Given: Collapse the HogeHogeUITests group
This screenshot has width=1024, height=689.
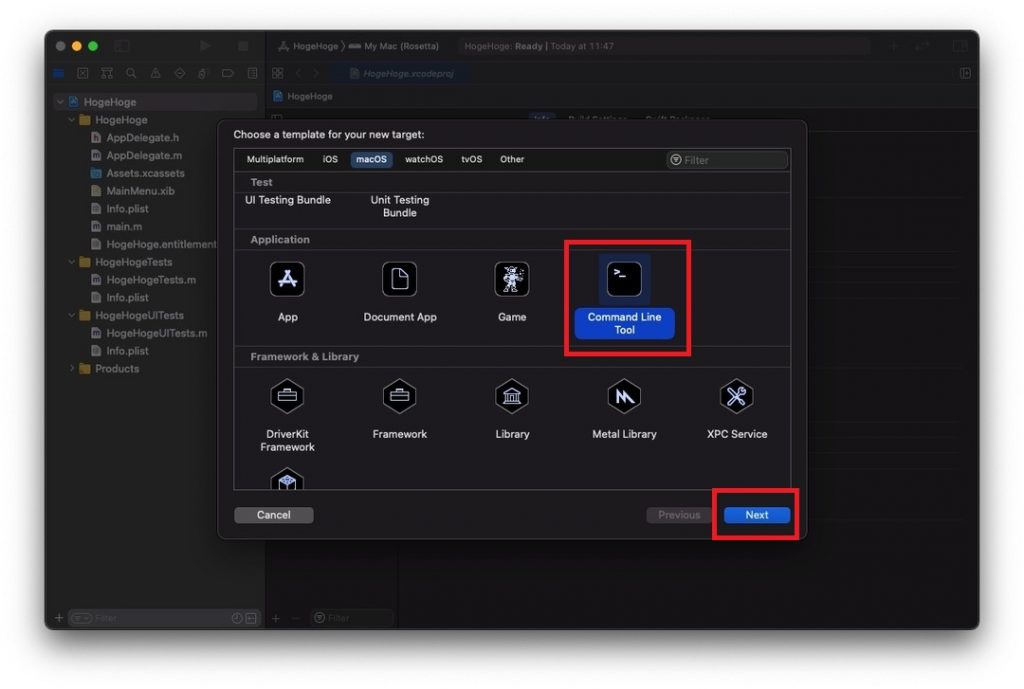Looking at the screenshot, I should 71,315.
